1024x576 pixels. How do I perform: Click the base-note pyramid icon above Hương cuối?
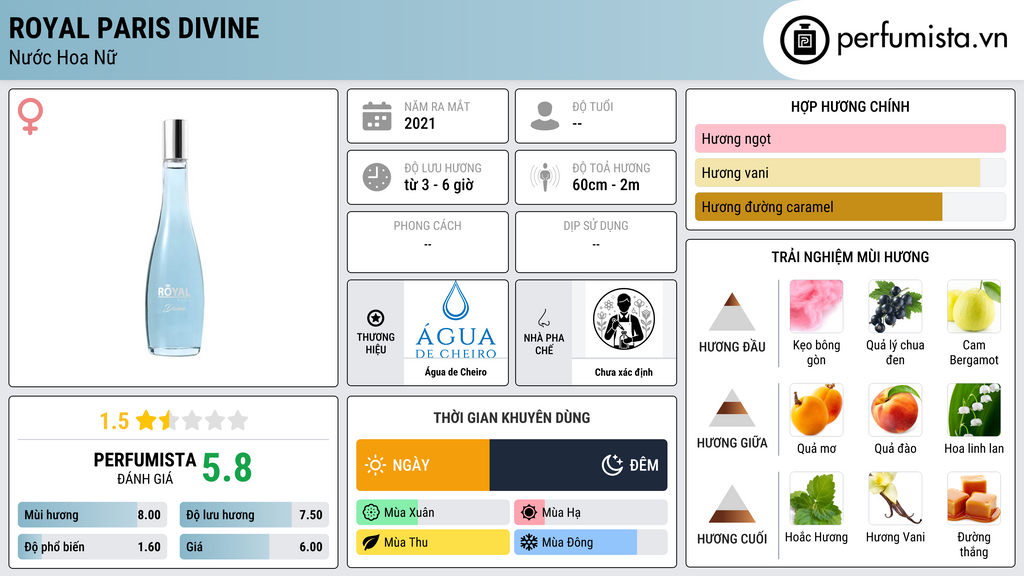pyautogui.click(x=732, y=504)
